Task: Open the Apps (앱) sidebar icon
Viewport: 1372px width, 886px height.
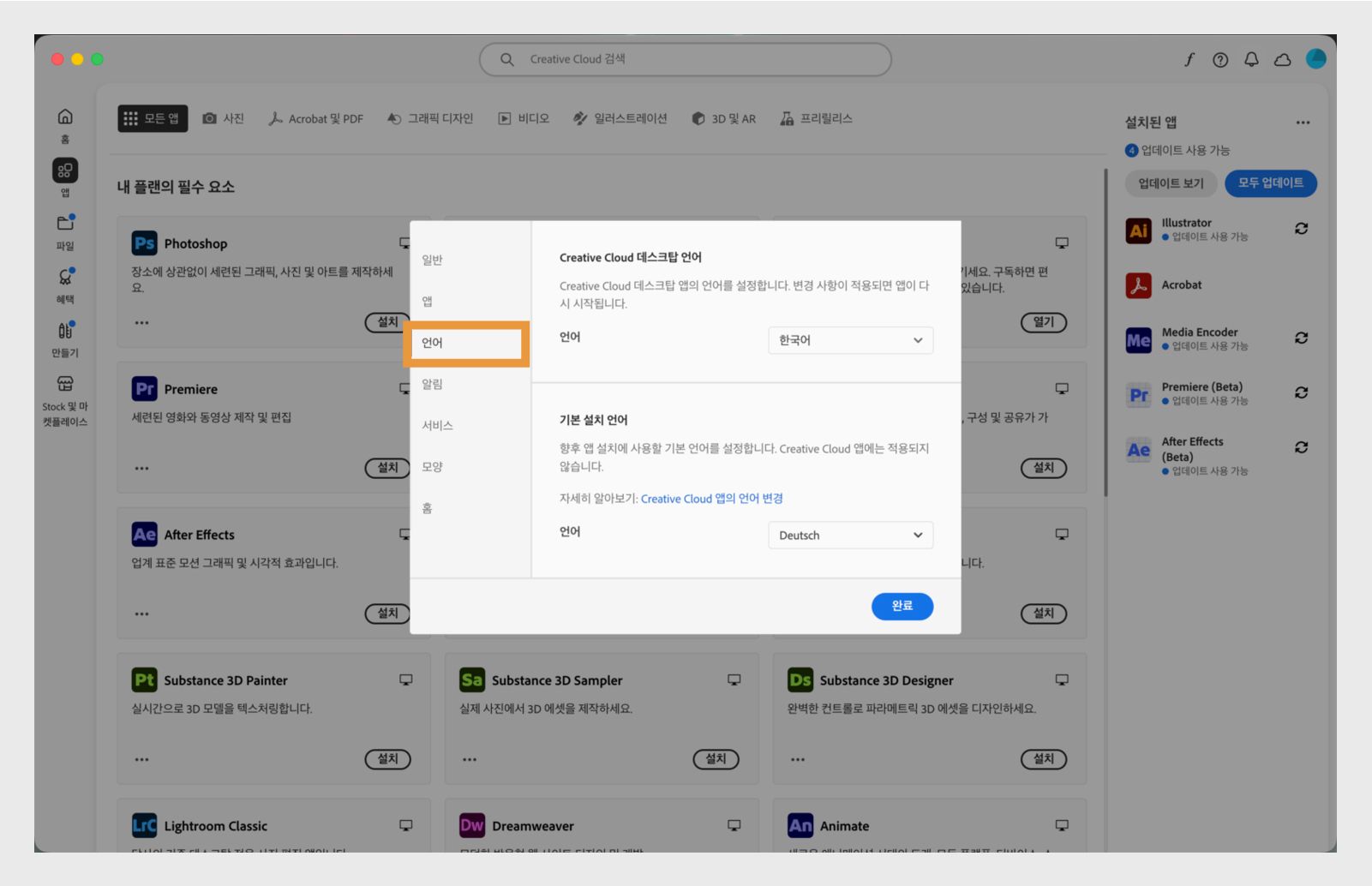Action: [x=65, y=170]
